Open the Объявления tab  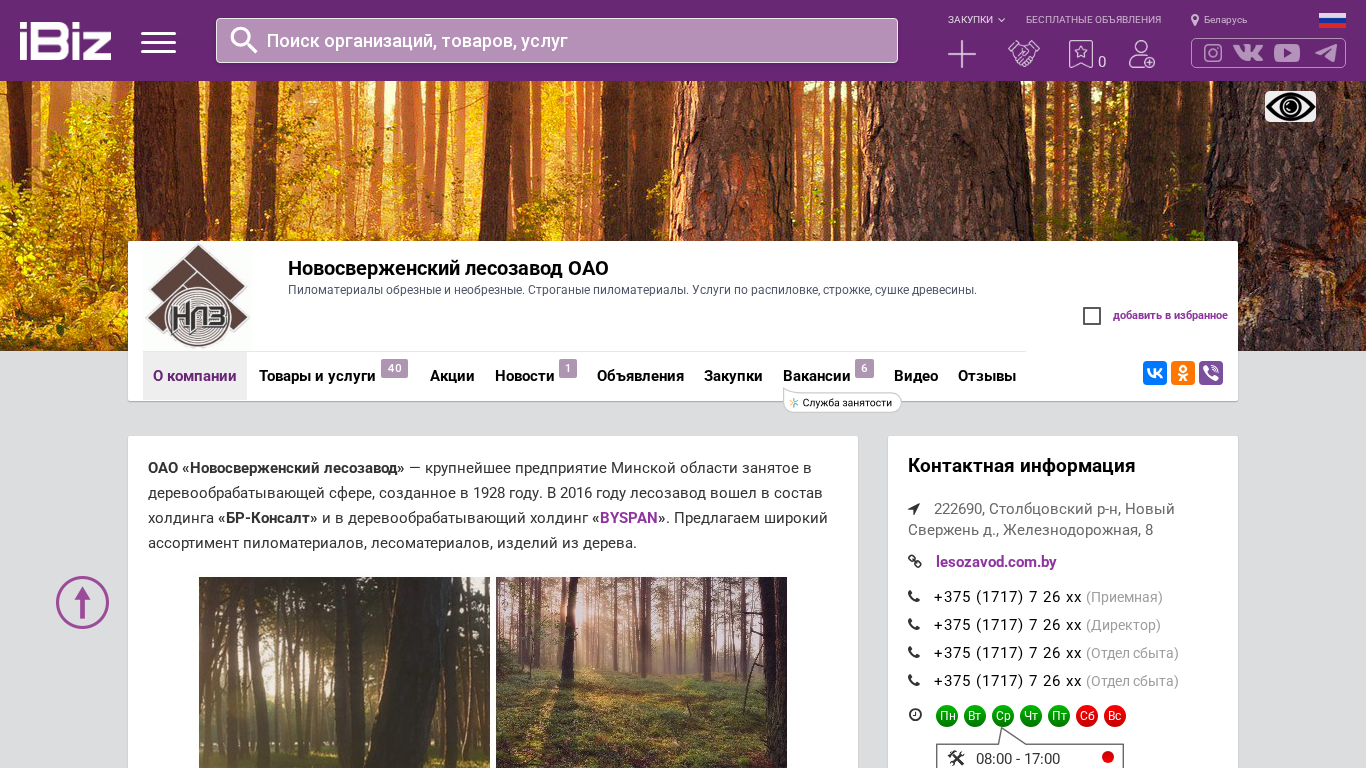pyautogui.click(x=640, y=376)
